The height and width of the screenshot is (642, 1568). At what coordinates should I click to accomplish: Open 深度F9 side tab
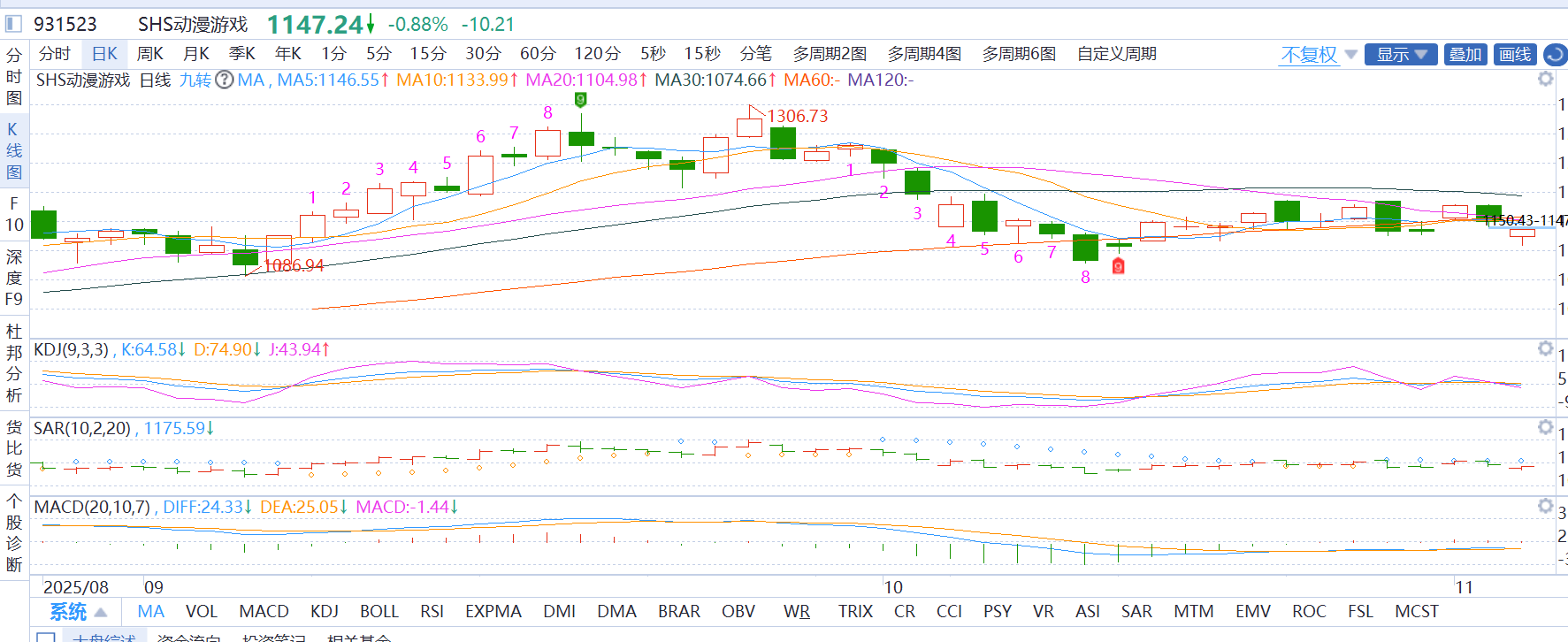tap(14, 278)
